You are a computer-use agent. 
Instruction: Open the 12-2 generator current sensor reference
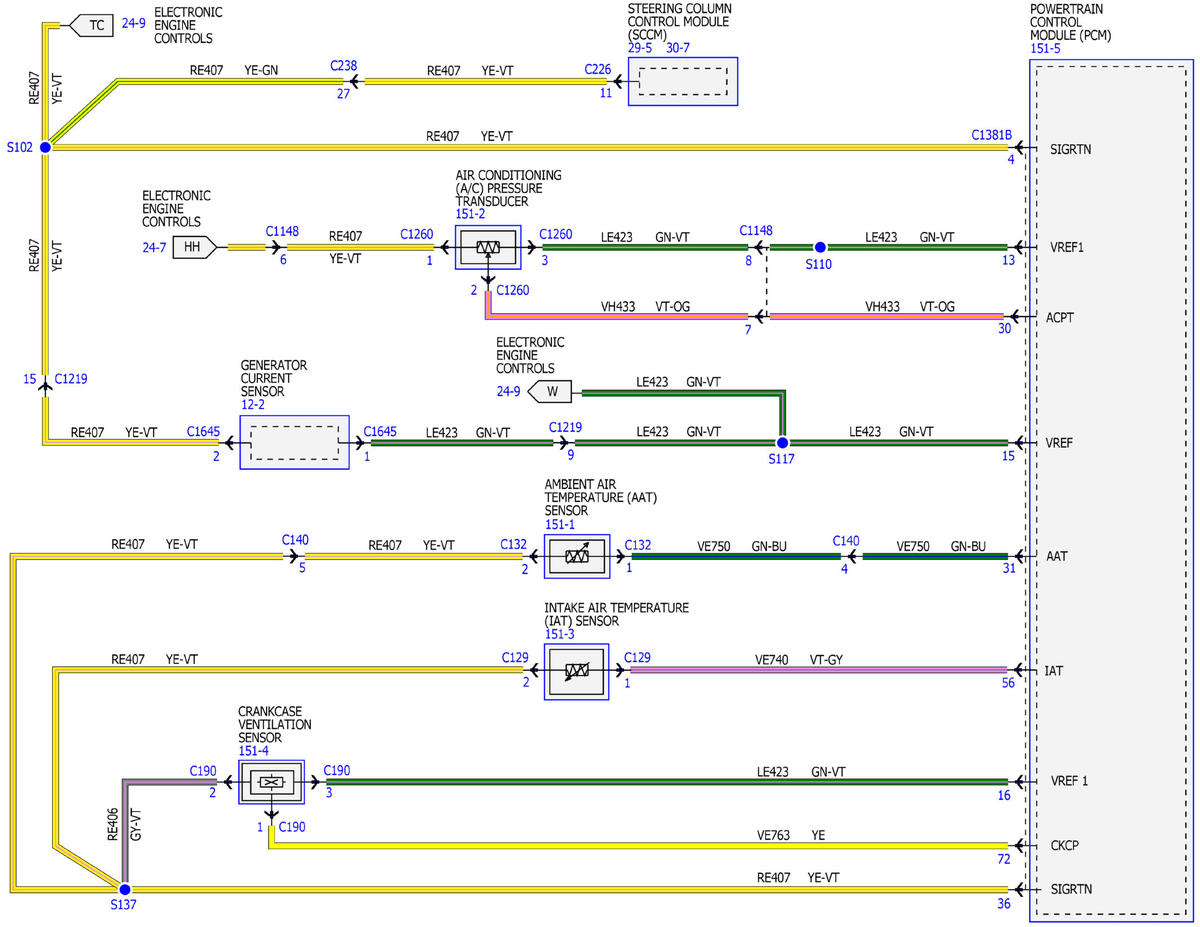[255, 405]
